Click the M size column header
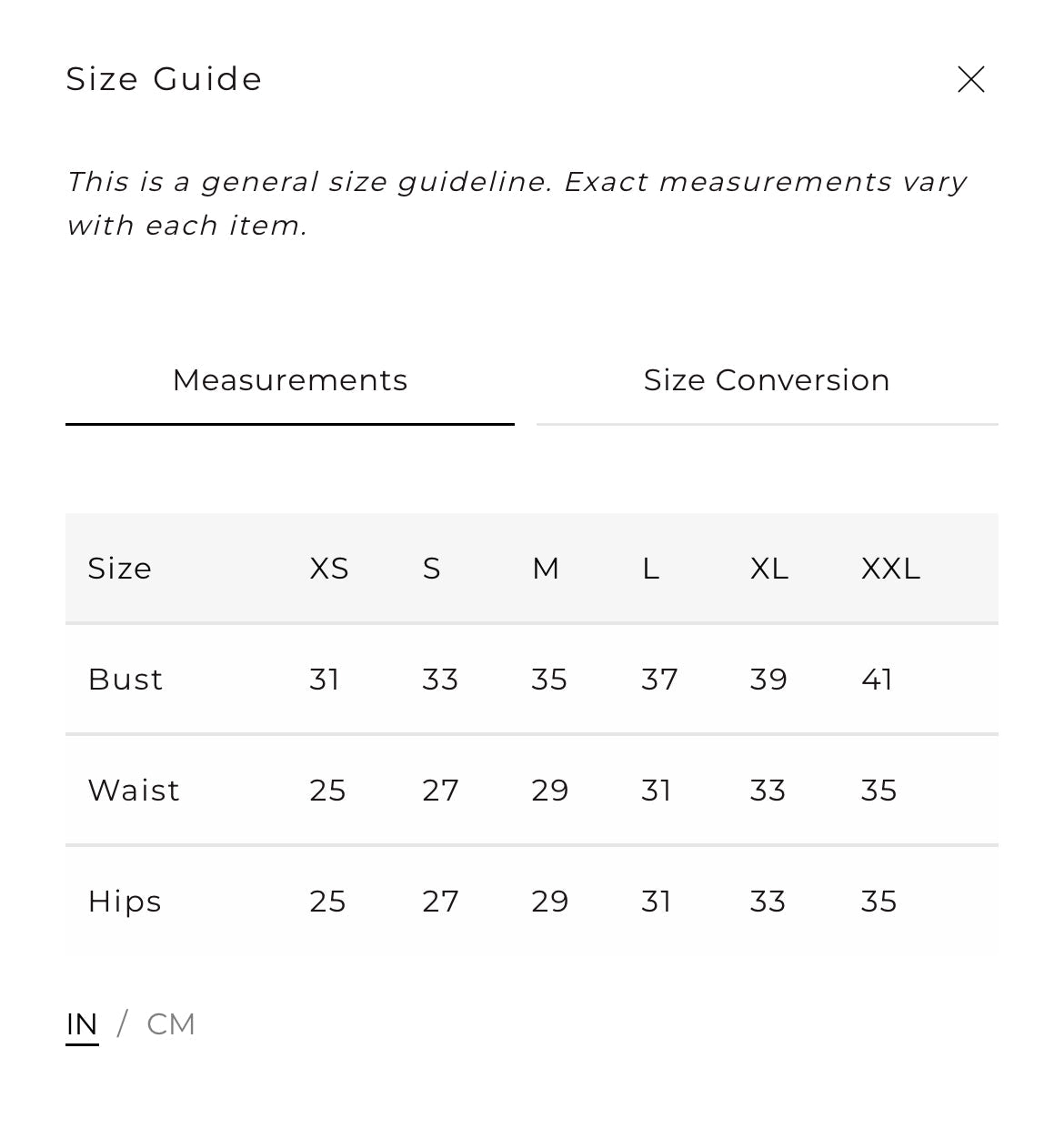 coord(546,569)
